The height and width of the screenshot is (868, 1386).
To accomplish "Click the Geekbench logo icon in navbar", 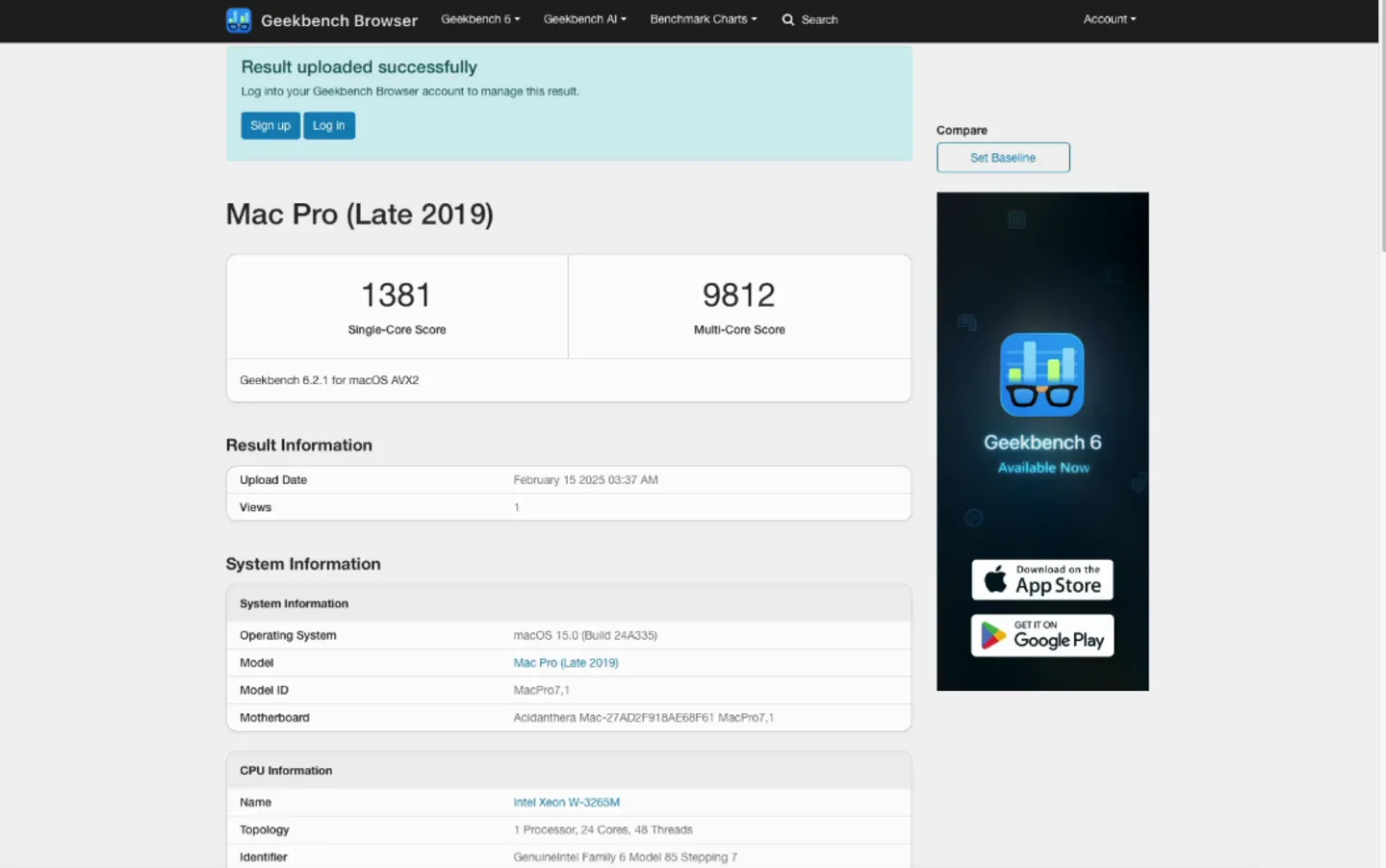I will click(x=238, y=20).
